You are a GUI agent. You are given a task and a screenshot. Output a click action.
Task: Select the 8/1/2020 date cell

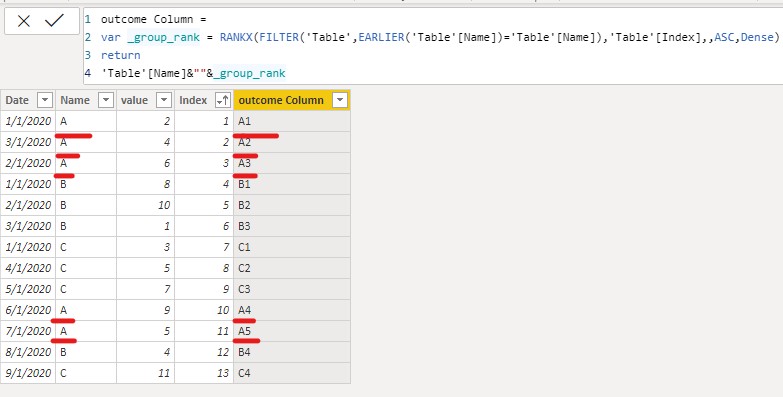(28, 352)
